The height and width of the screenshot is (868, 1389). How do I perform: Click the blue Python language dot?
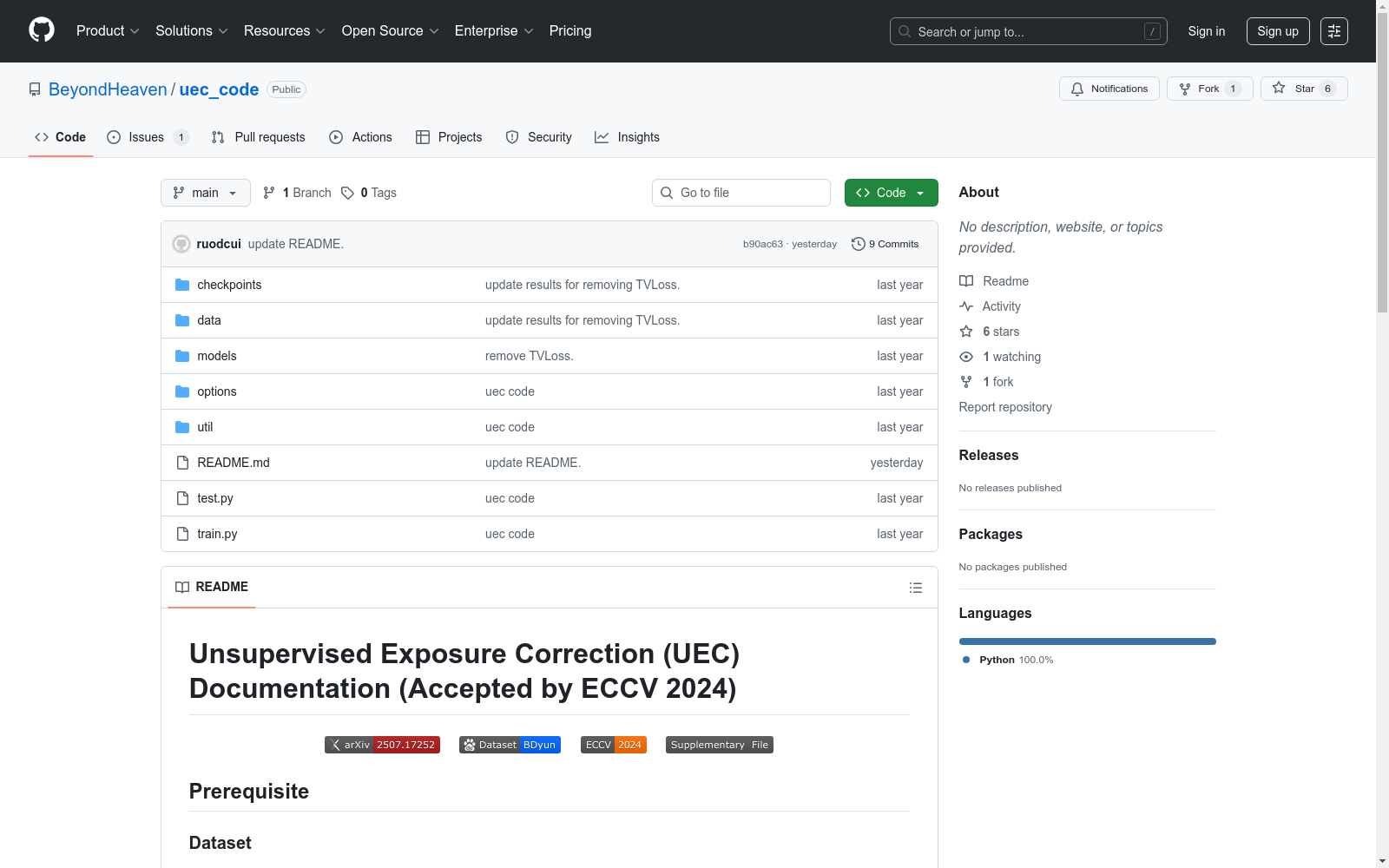point(966,660)
